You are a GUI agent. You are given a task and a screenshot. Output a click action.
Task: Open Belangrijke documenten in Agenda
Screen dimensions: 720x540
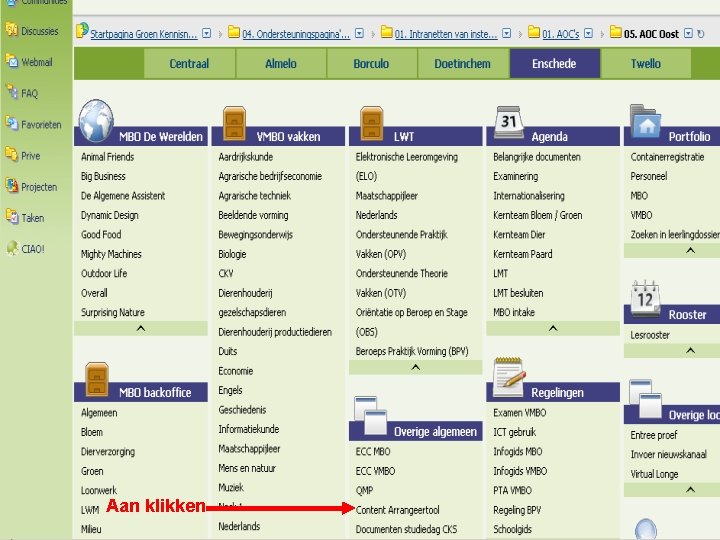click(537, 157)
